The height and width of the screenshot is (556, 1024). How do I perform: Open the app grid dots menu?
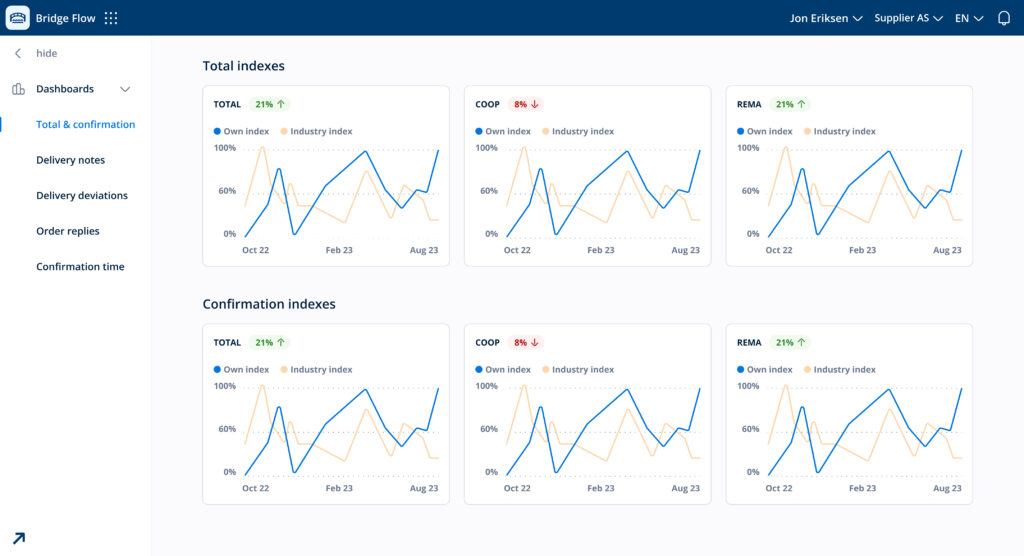click(x=111, y=18)
